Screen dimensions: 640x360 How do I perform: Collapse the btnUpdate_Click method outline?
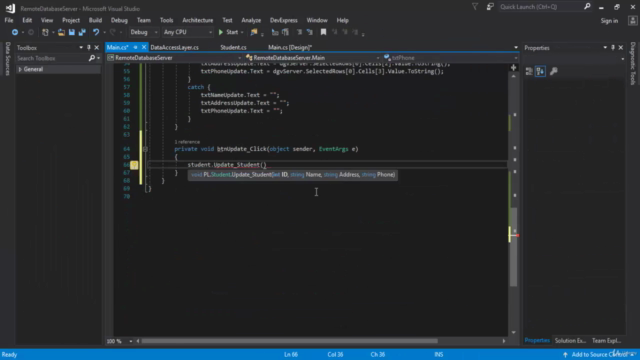click(145, 149)
